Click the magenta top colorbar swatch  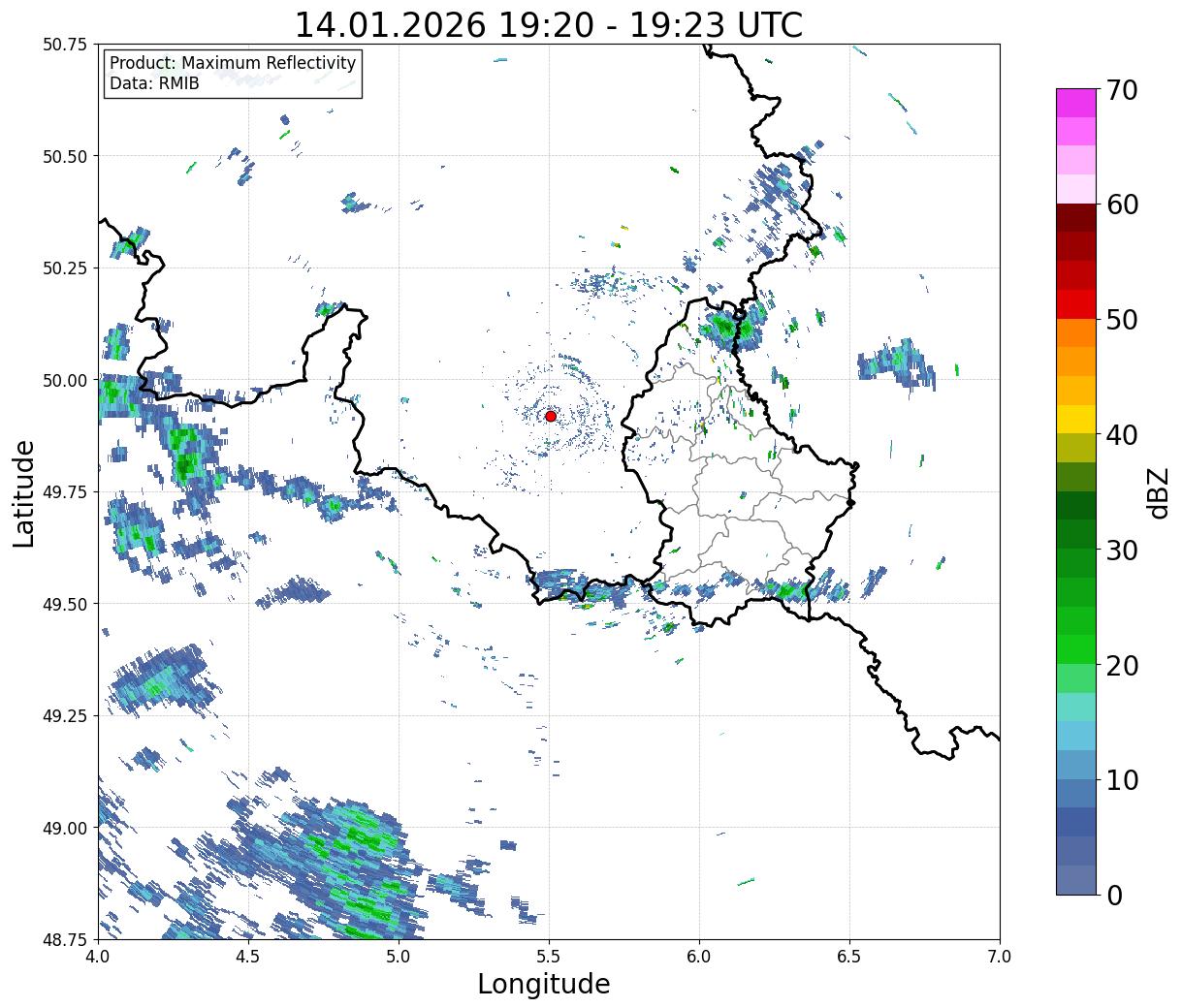coord(1076,103)
